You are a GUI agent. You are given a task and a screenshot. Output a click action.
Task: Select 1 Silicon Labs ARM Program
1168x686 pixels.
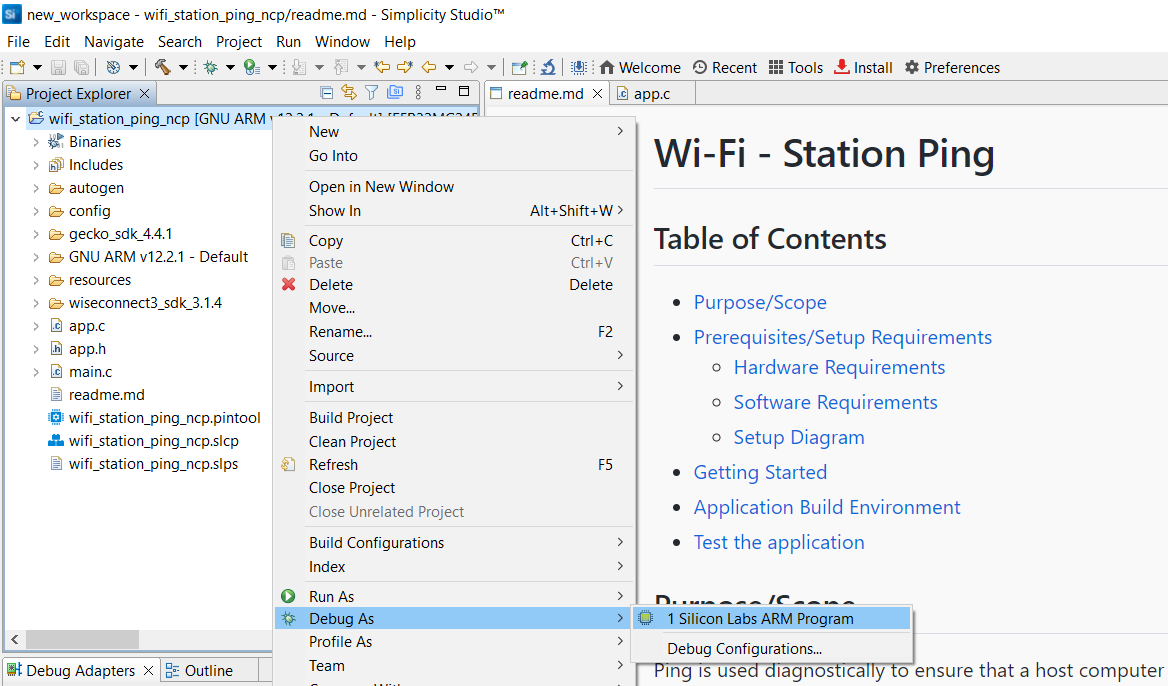point(760,619)
